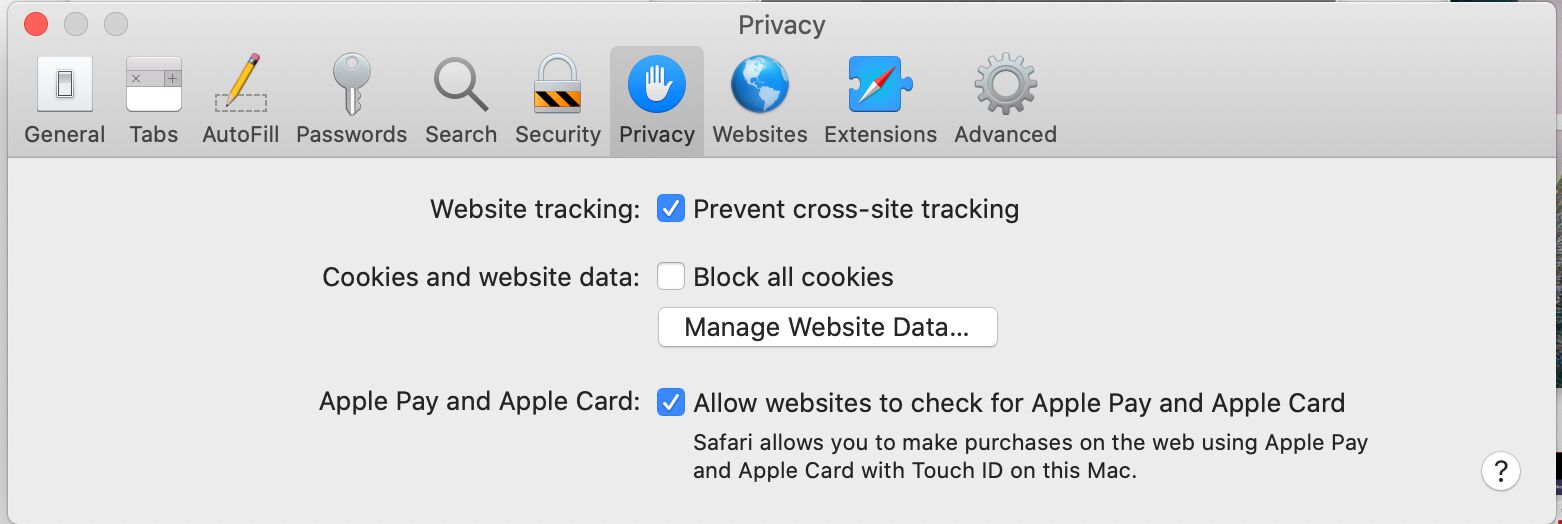The width and height of the screenshot is (1562, 524).
Task: Disable Prevent cross-site tracking checkbox
Action: point(670,209)
